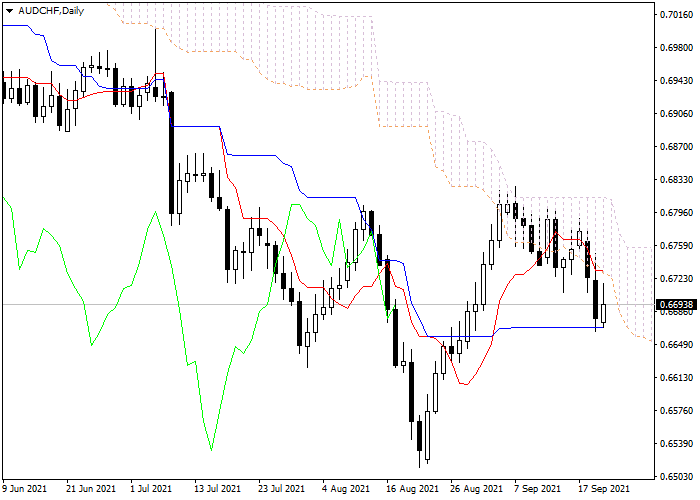Click the 0.70160 price scale label

click(676, 15)
